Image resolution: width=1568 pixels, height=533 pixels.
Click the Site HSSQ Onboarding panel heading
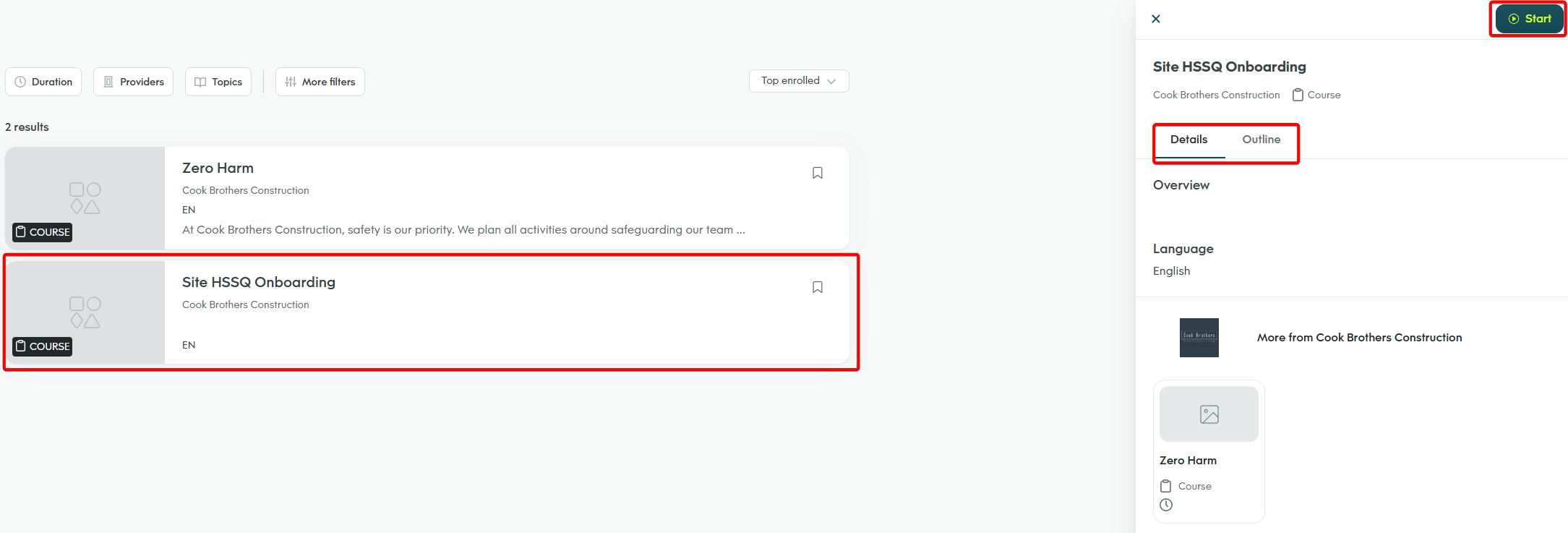(1229, 67)
